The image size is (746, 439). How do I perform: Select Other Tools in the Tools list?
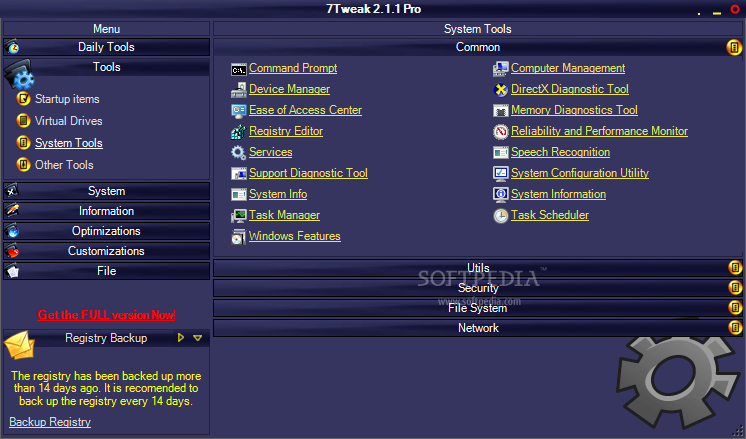pyautogui.click(x=64, y=165)
